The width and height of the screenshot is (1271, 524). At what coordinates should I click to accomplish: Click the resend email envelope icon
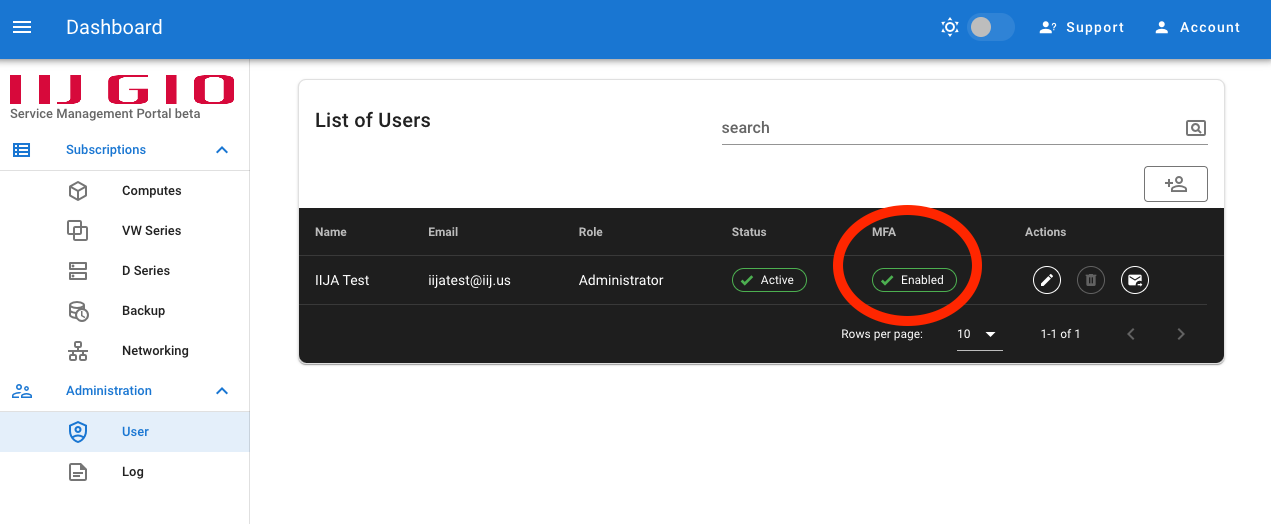point(1135,280)
